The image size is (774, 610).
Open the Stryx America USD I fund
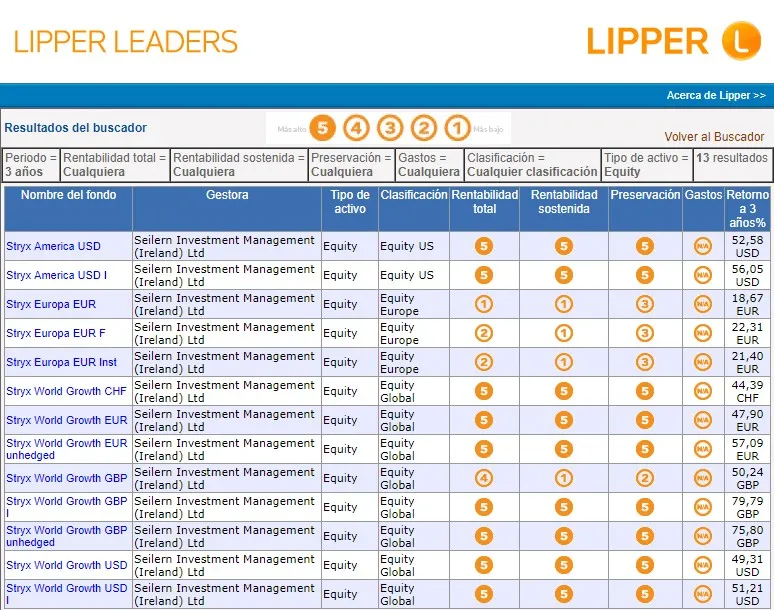click(56, 275)
